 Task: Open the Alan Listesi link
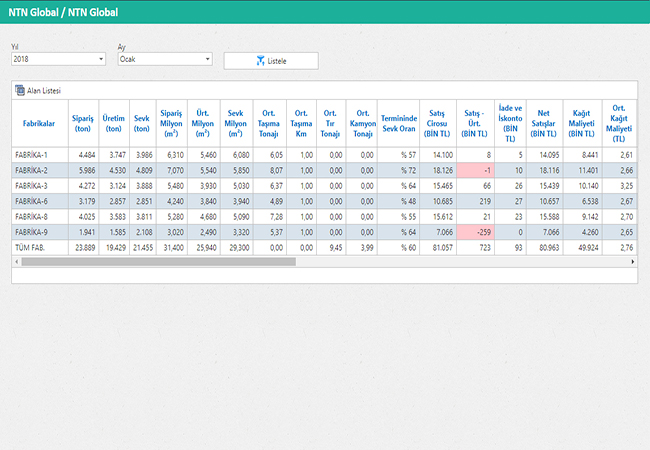44,90
